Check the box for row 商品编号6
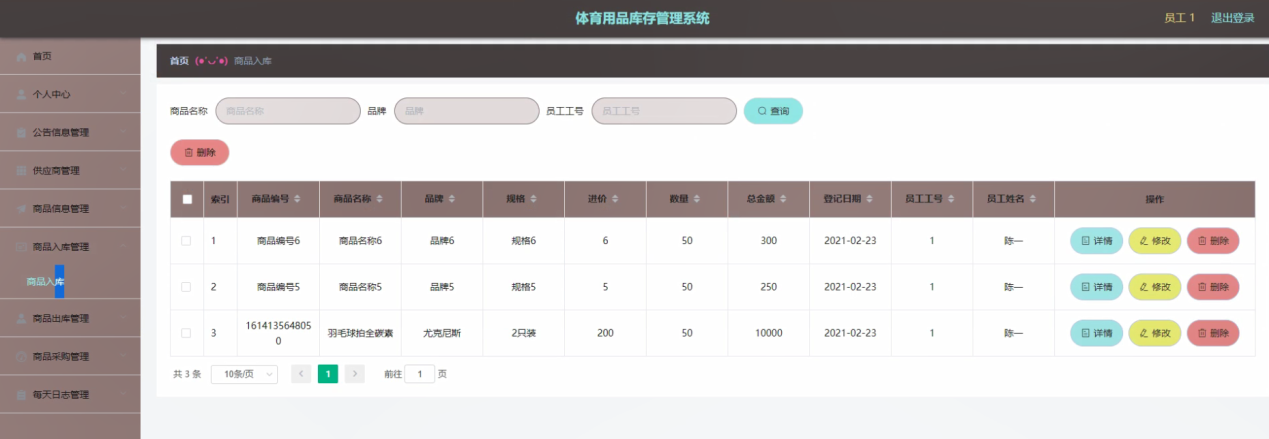 [x=186, y=241]
